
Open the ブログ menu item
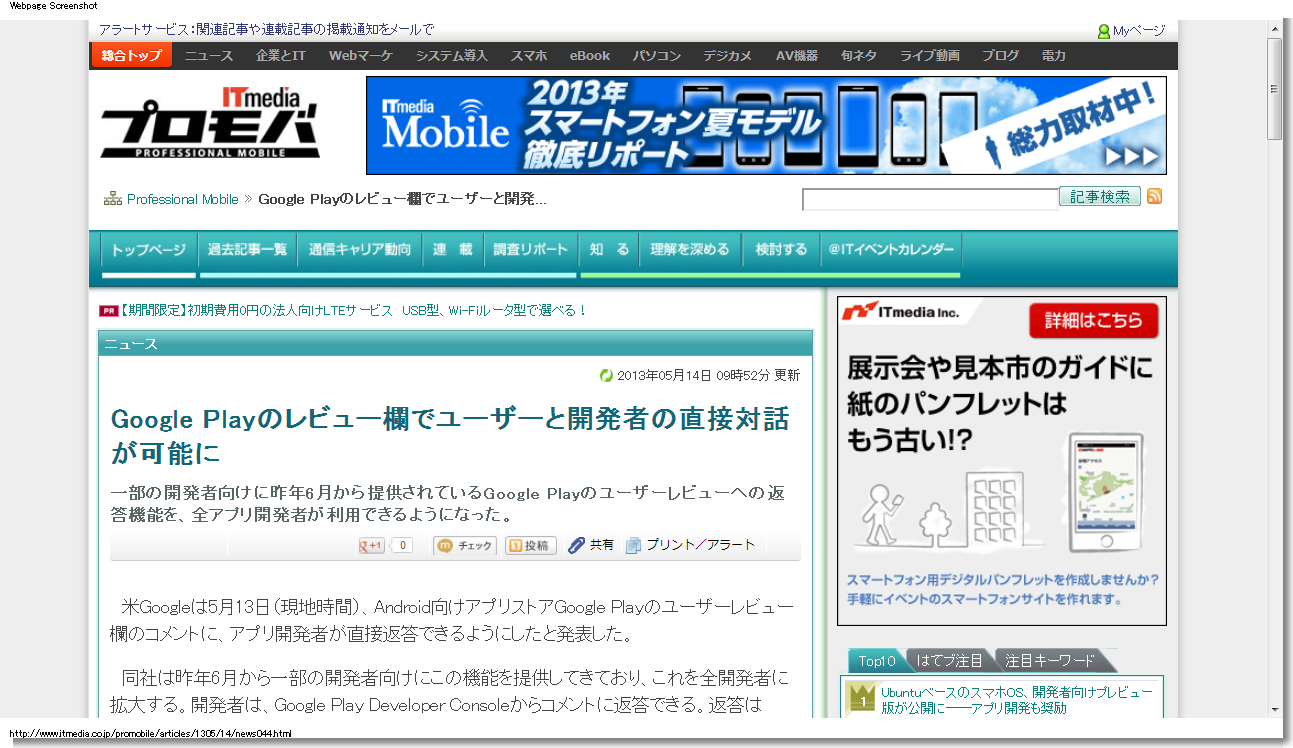[1001, 56]
